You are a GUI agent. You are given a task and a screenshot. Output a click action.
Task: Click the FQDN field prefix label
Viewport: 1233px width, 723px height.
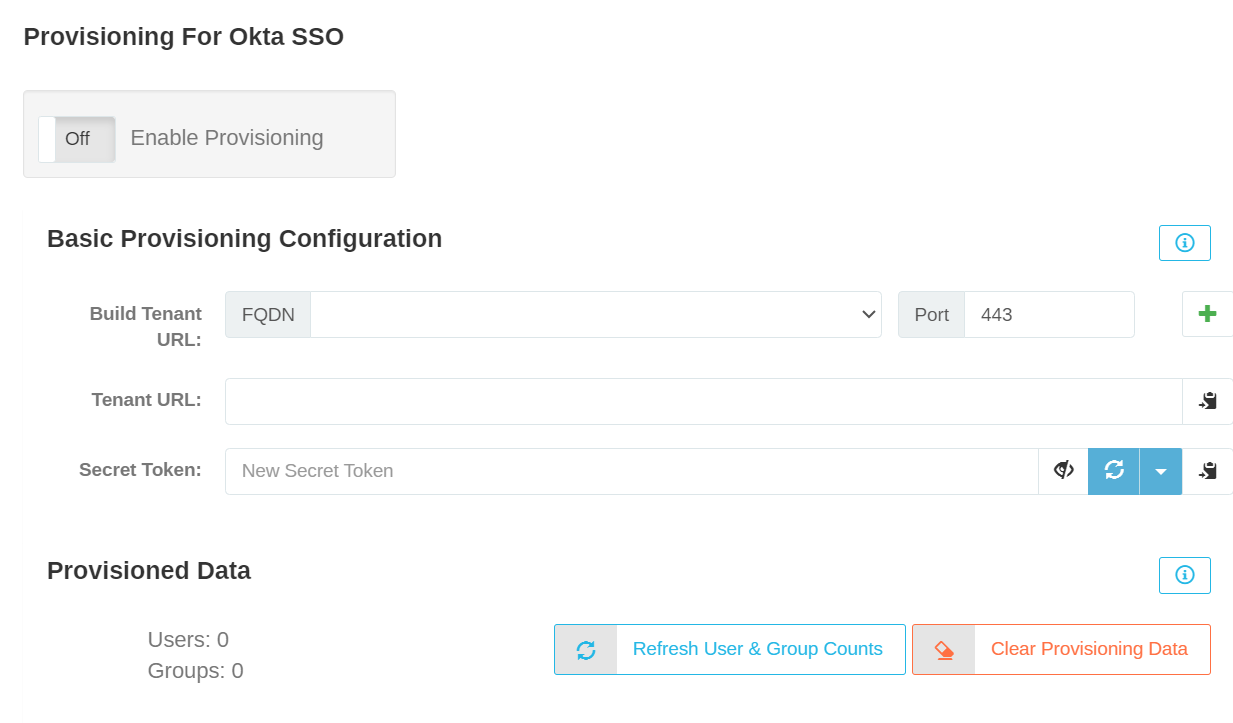point(268,315)
